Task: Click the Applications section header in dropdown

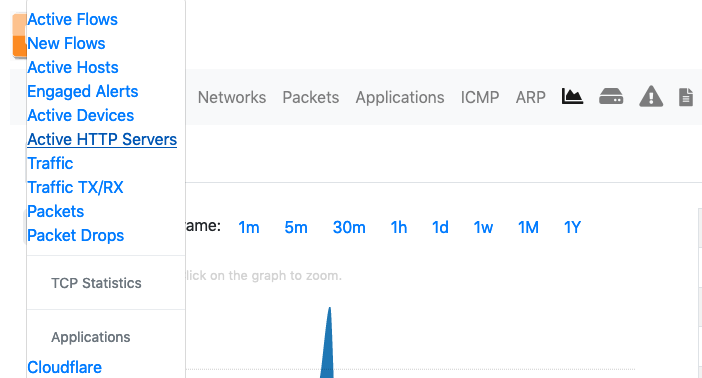Action: (x=91, y=337)
